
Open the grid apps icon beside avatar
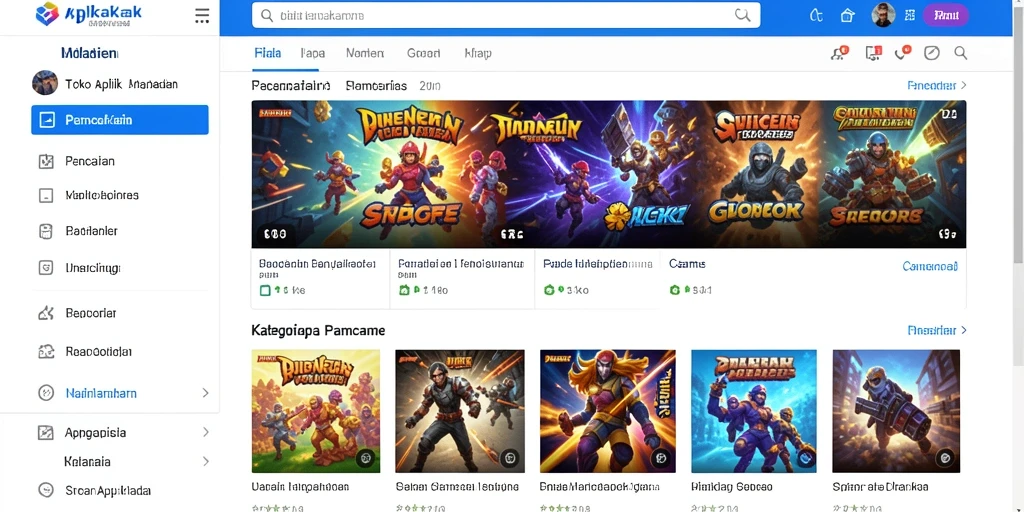click(910, 16)
